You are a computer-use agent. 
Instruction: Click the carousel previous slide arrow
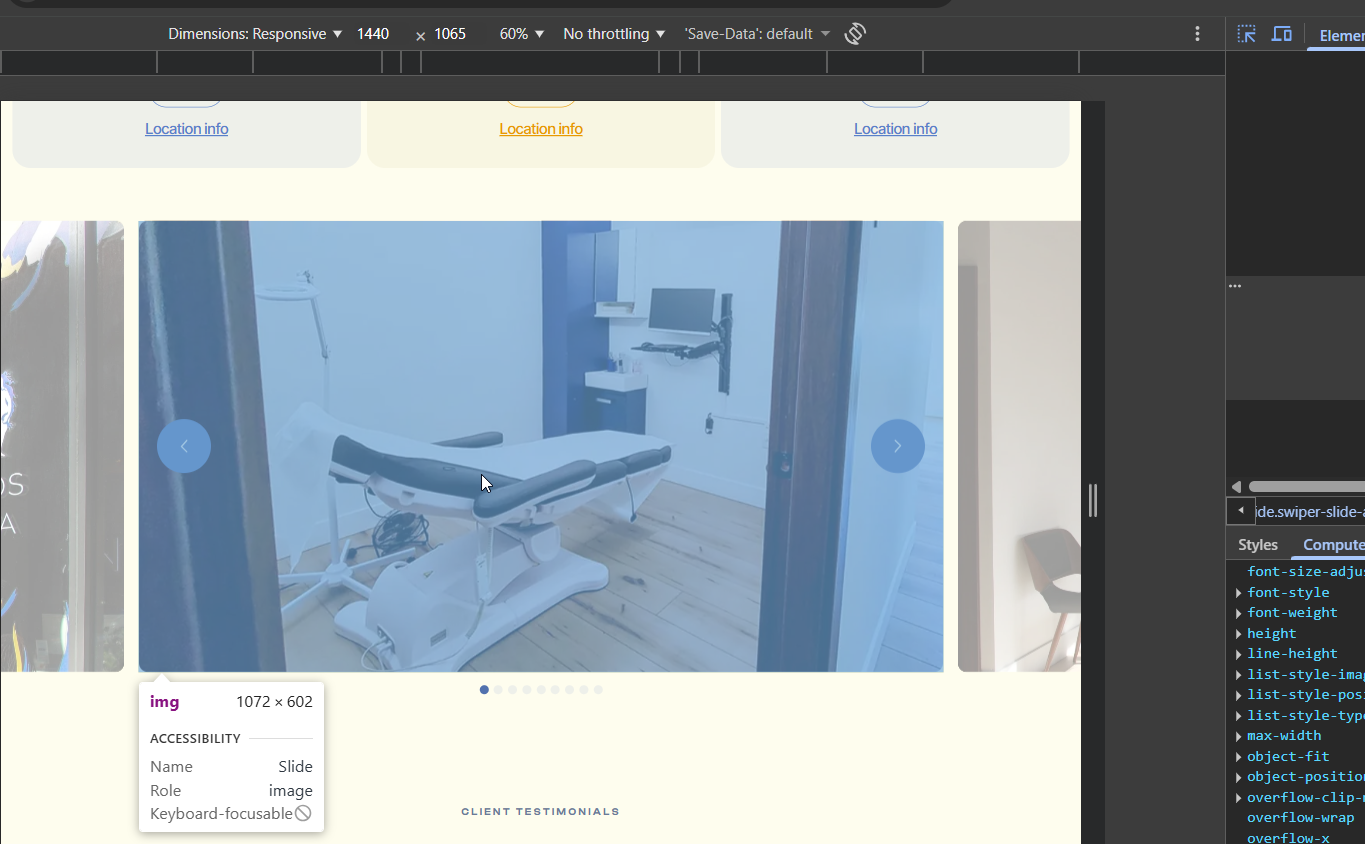pos(184,446)
